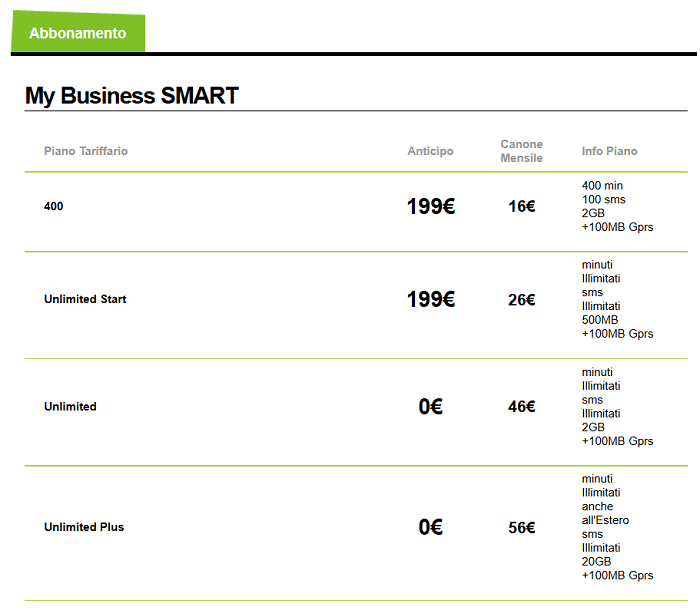
Task: Click anche all'Estero info text
Action: tap(605, 513)
